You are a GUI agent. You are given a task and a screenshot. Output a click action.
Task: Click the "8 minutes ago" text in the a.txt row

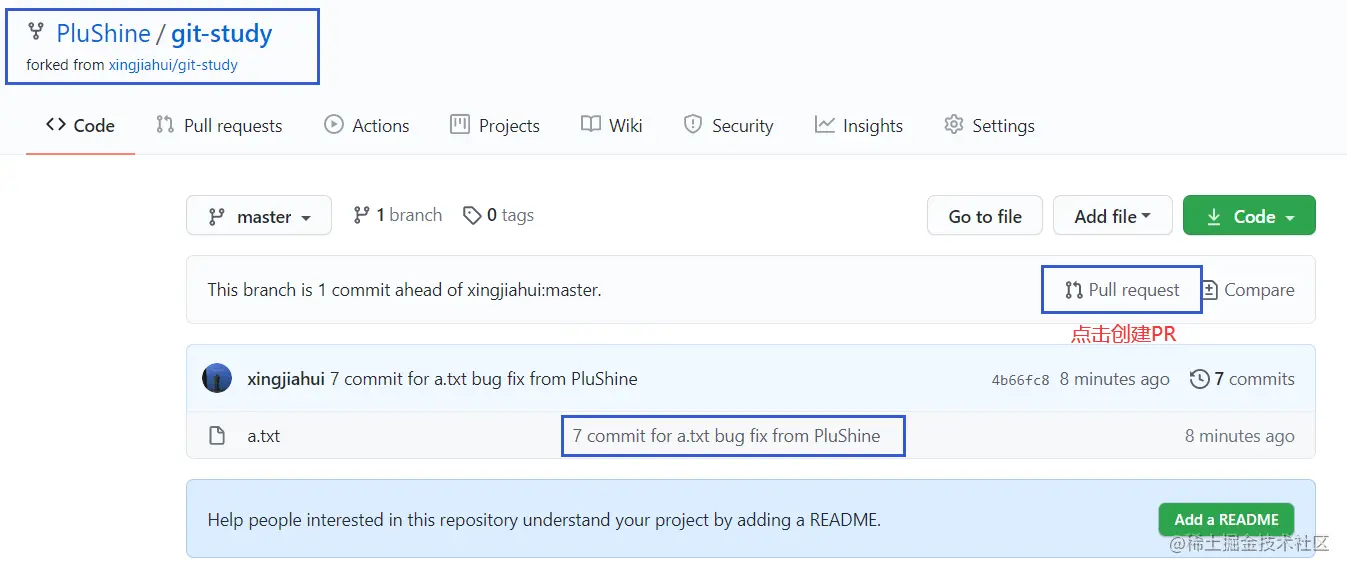click(x=1240, y=436)
